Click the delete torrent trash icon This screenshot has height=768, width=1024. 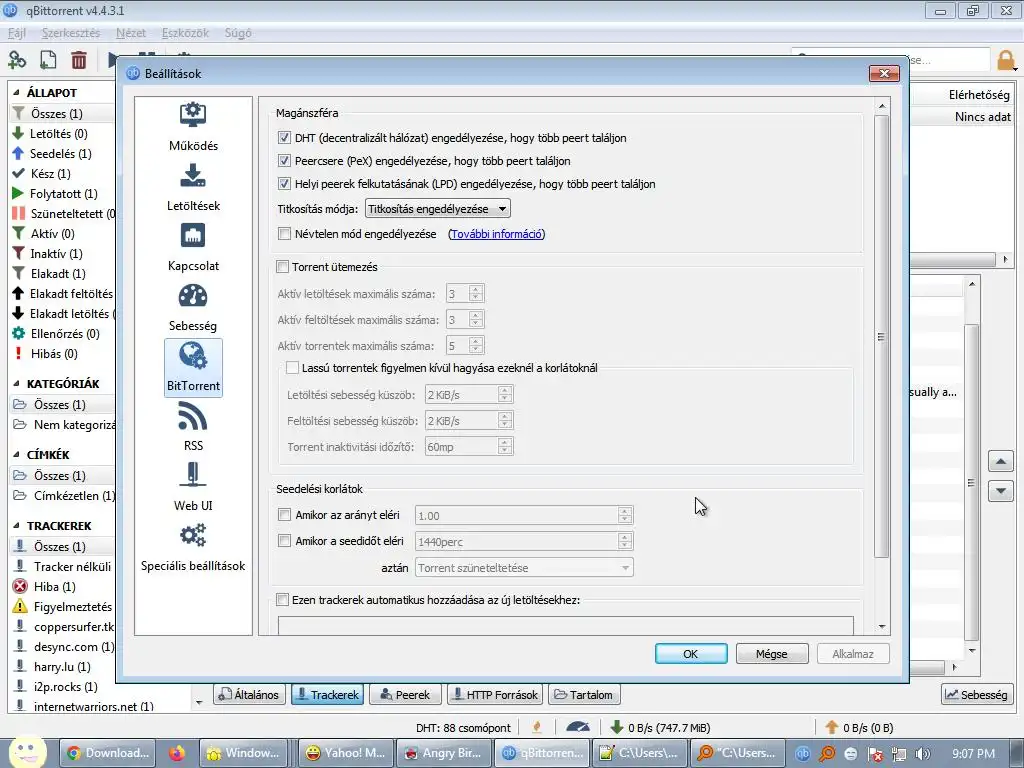(x=79, y=60)
